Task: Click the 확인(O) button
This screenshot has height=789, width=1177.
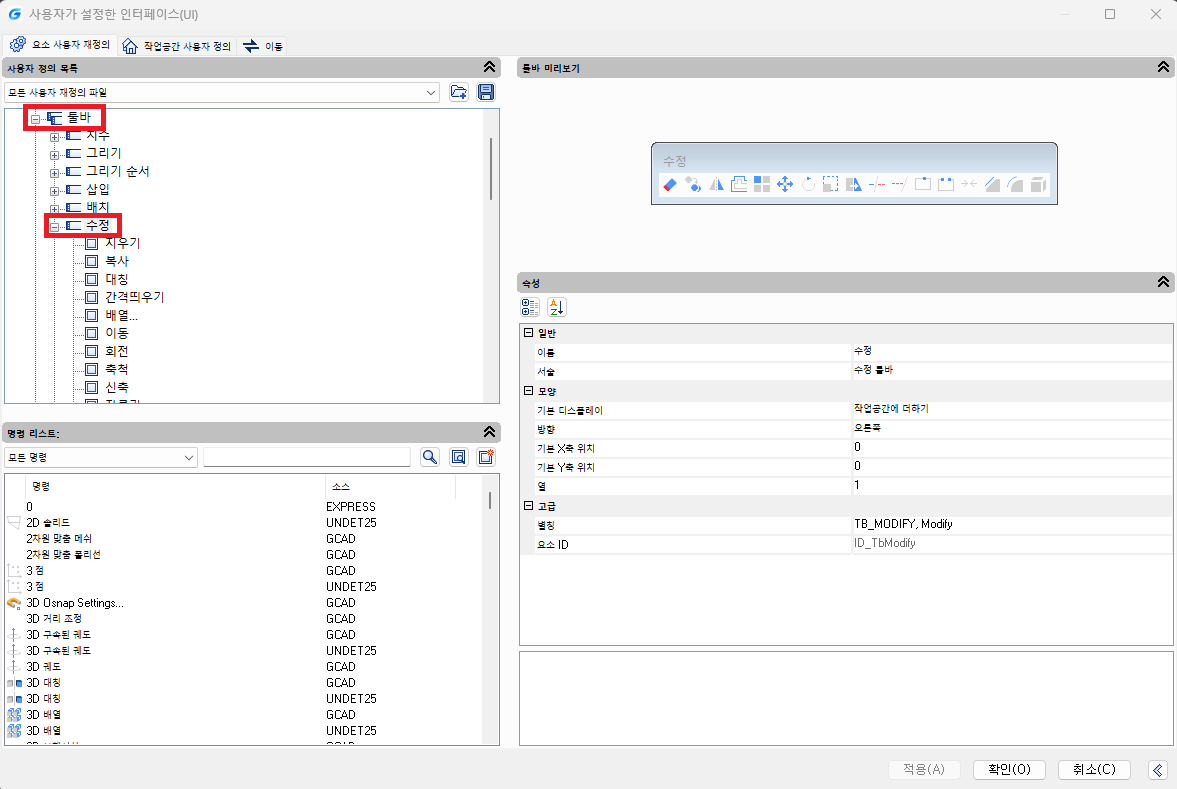Action: coord(1009,769)
